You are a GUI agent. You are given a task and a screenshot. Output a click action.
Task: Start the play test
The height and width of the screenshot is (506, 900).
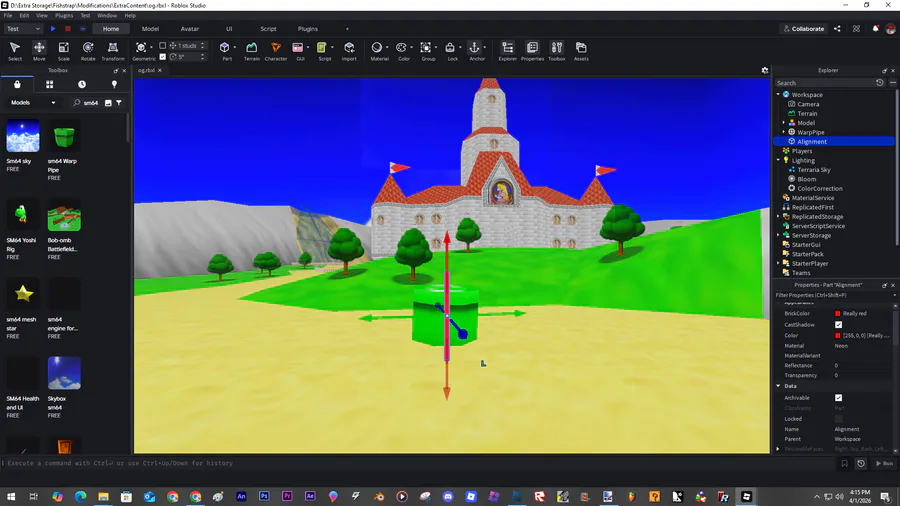tap(53, 29)
